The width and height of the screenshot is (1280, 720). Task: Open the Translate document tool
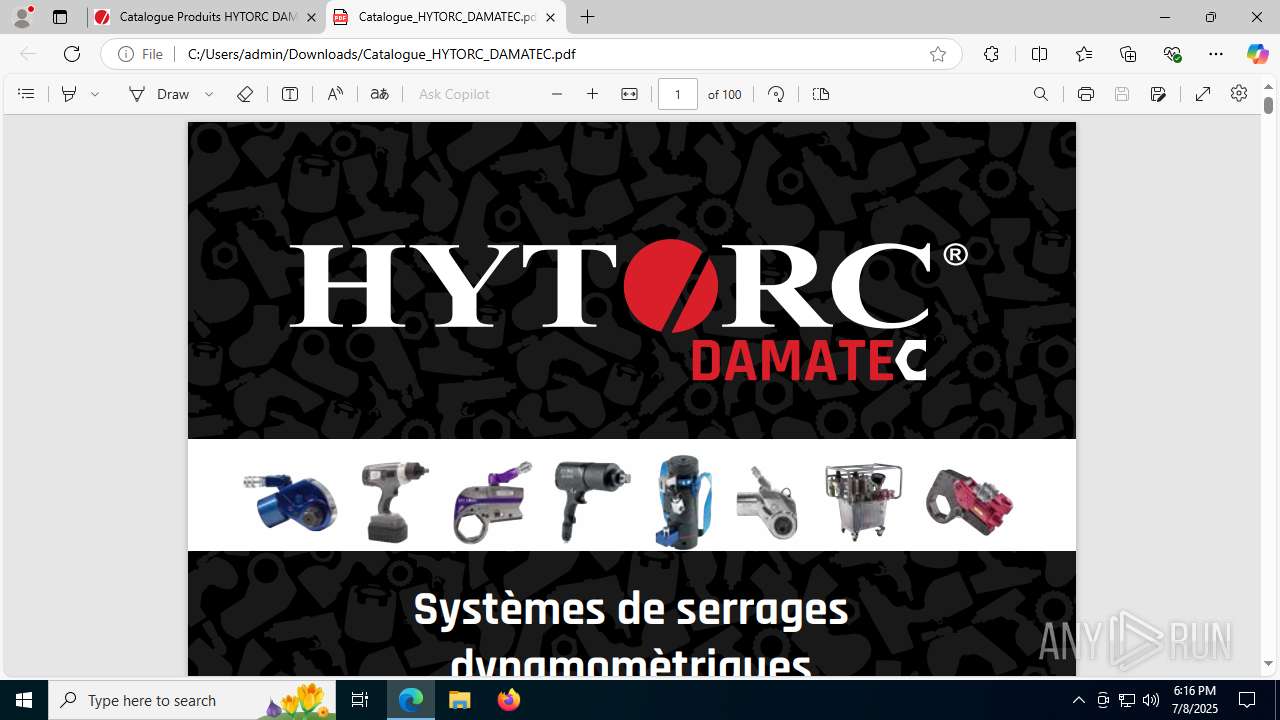coord(379,94)
